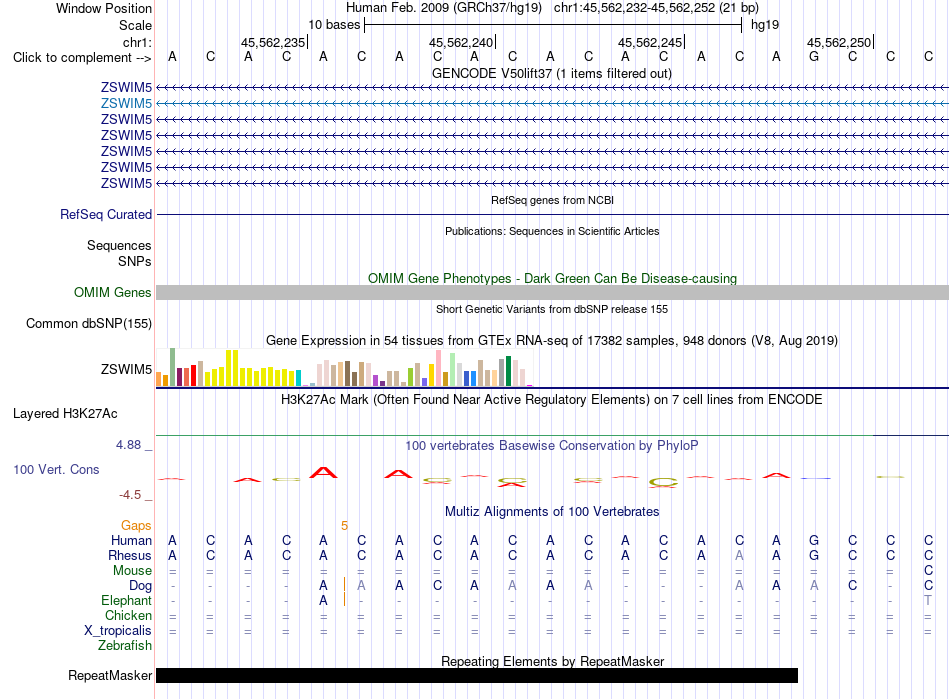This screenshot has height=699, width=950.
Task: Click the orange "Gaps" label
Action: 136,526
